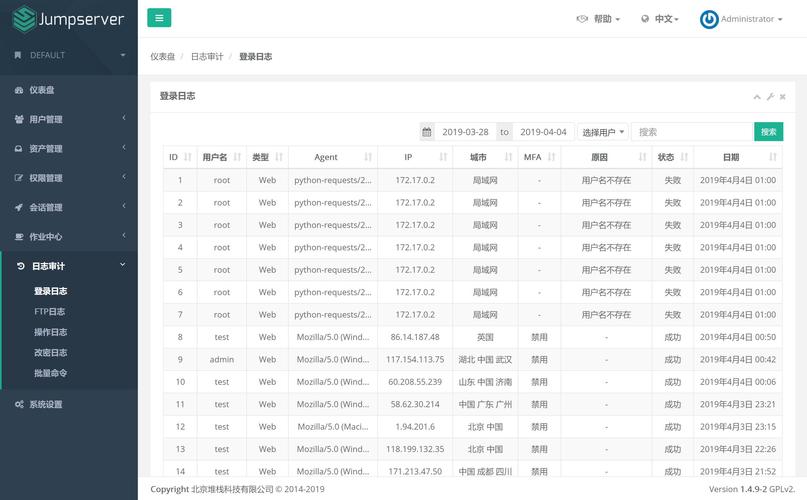
Task: Click the 权限管理 edit icon in the sidebar
Action: click(x=19, y=178)
